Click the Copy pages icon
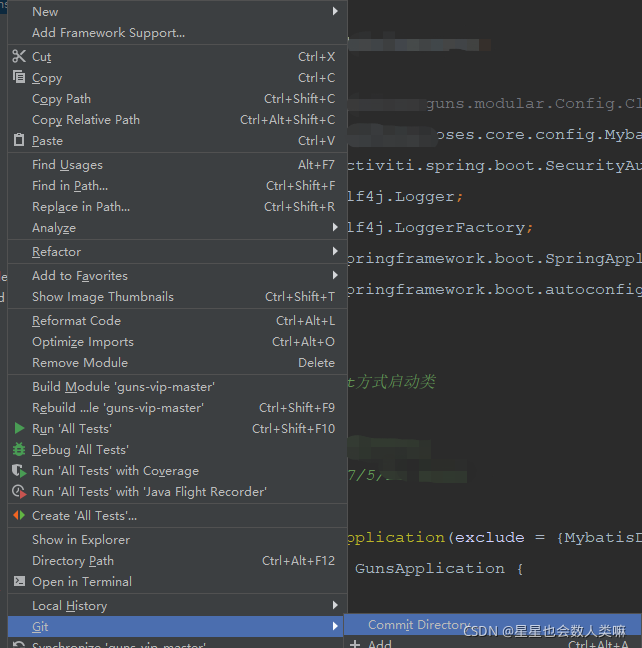Screen dimensions: 642x648 19,77
